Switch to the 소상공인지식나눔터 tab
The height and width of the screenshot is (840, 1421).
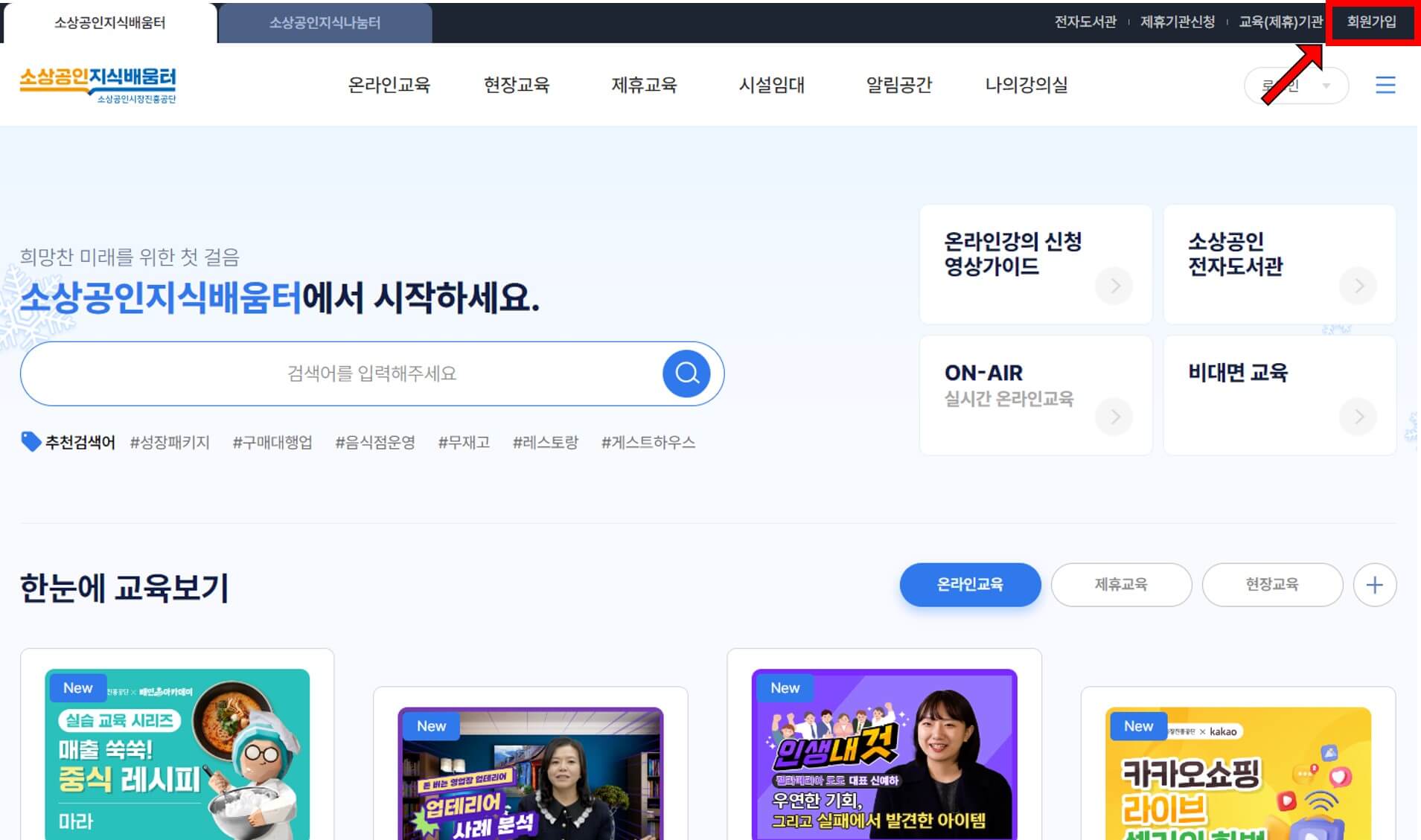(x=324, y=22)
